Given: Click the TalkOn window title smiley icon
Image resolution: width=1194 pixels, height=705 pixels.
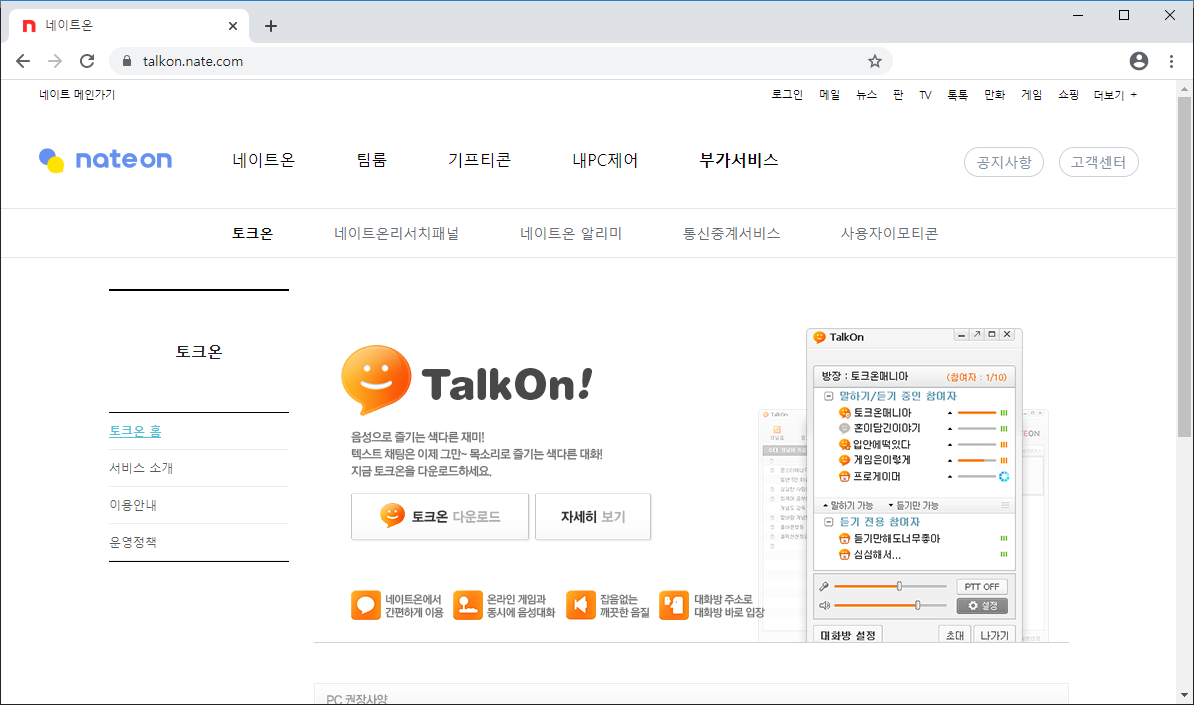Looking at the screenshot, I should (x=819, y=337).
